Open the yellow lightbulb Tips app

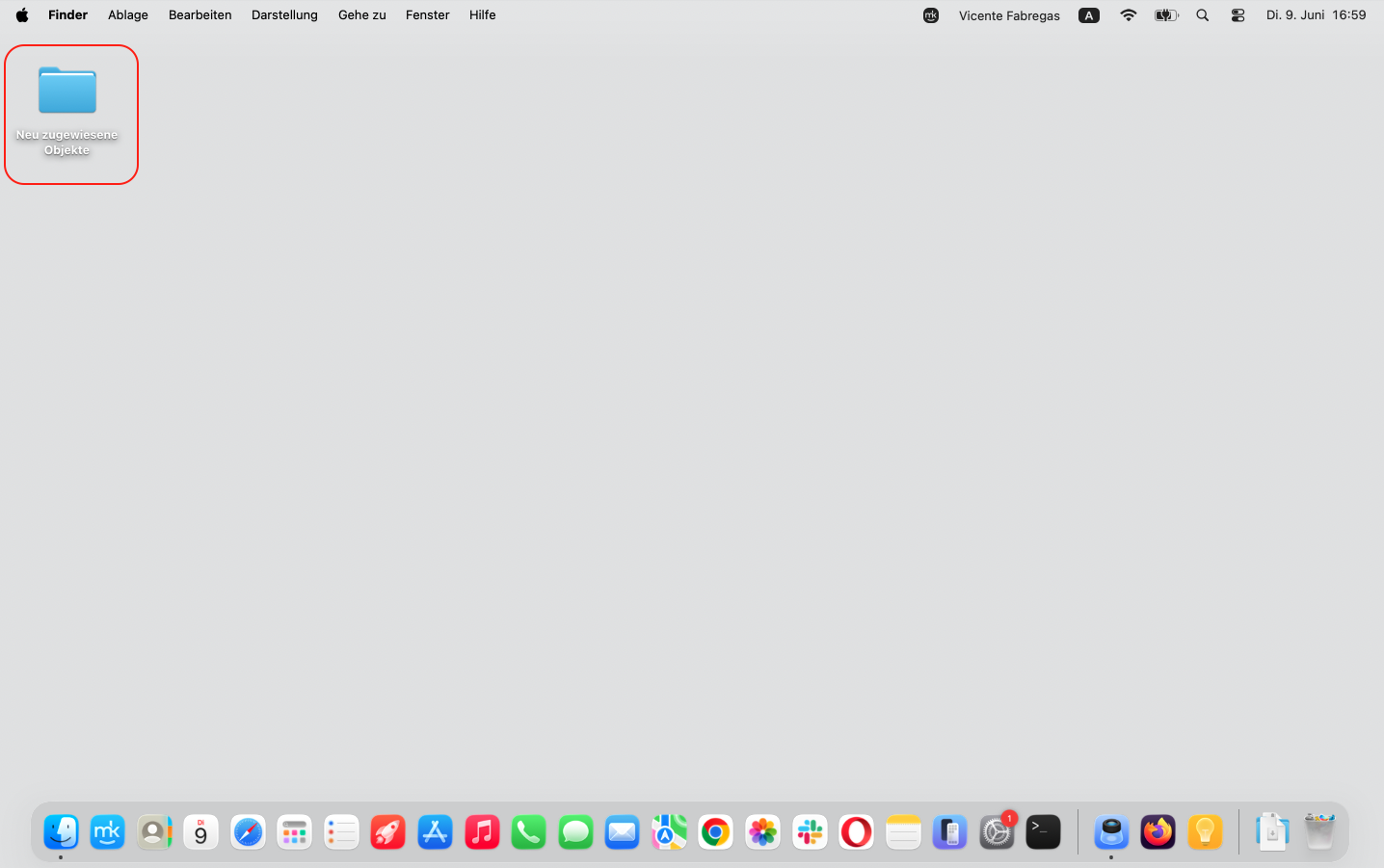(1205, 831)
